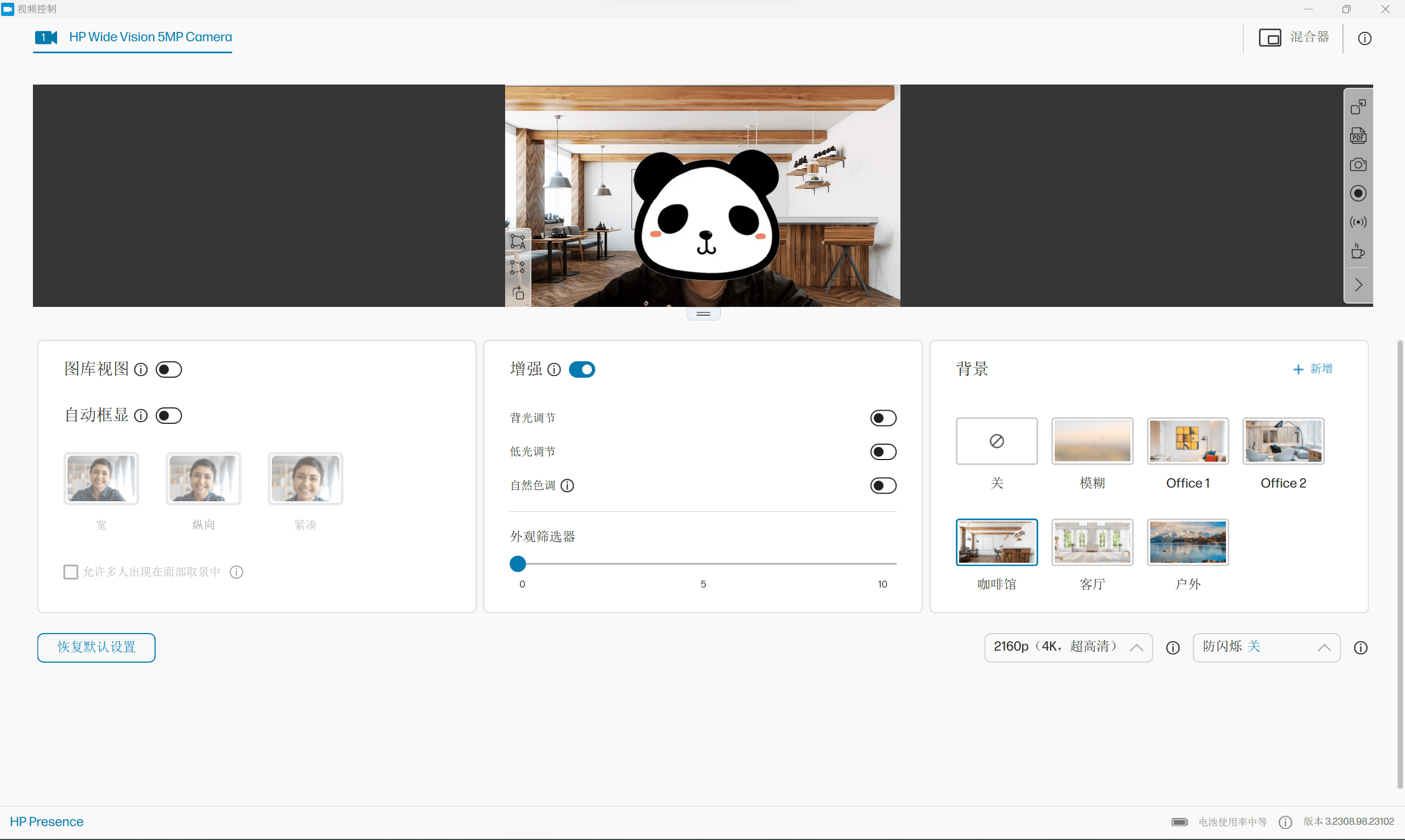
Task: Click the camera 1 icon in tab
Action: point(46,37)
